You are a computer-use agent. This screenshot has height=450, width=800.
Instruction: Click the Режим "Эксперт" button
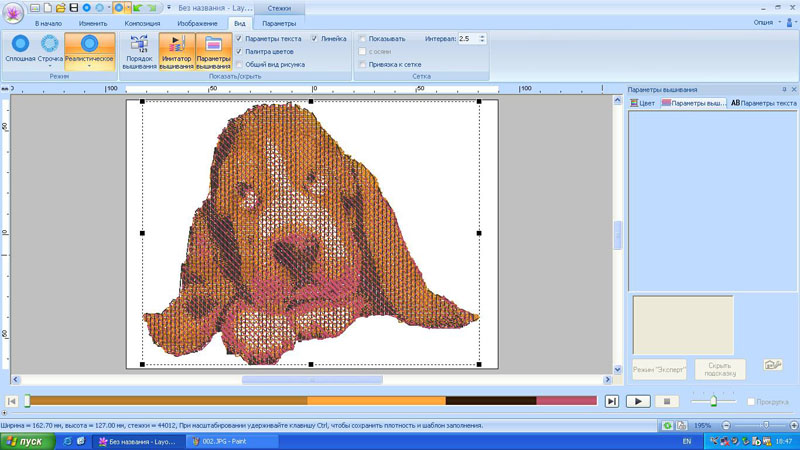click(x=658, y=370)
